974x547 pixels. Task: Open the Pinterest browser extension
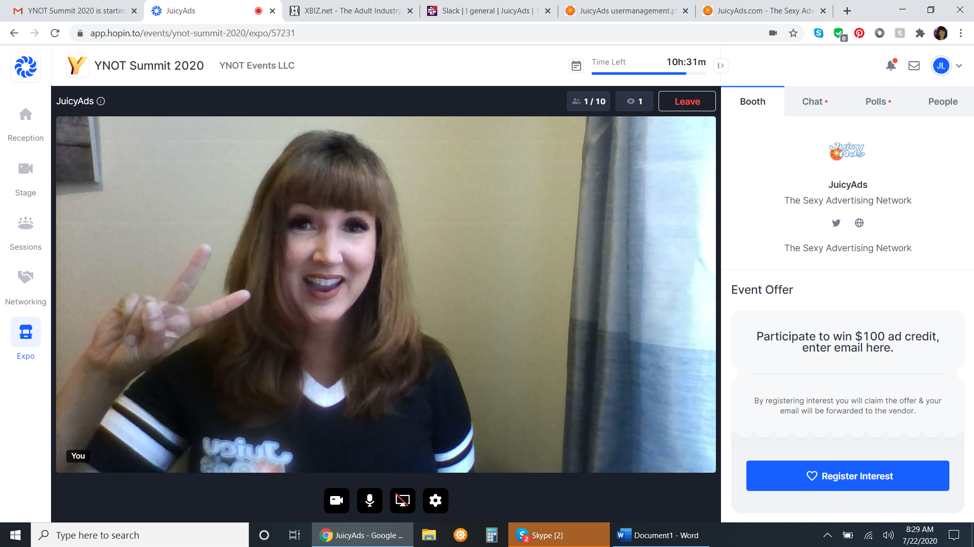click(859, 33)
